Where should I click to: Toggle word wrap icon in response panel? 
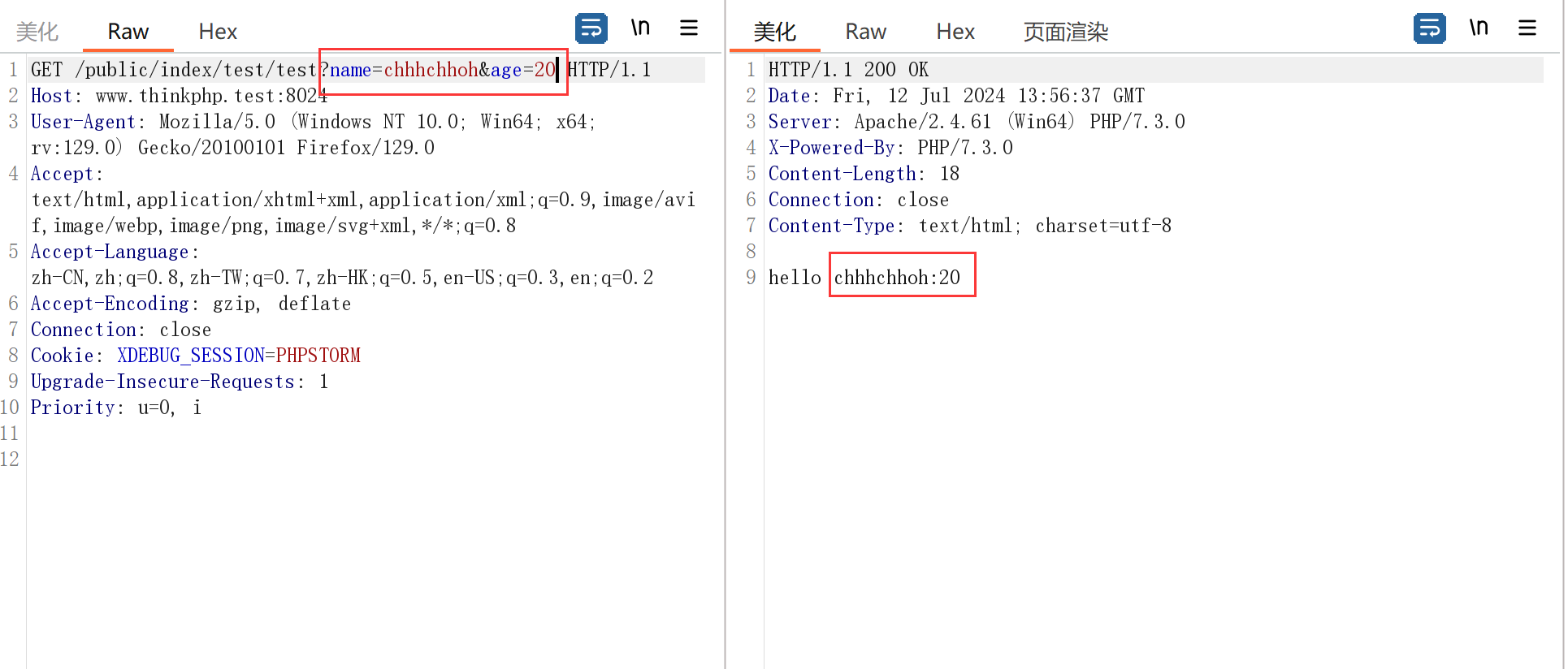pyautogui.click(x=1429, y=28)
